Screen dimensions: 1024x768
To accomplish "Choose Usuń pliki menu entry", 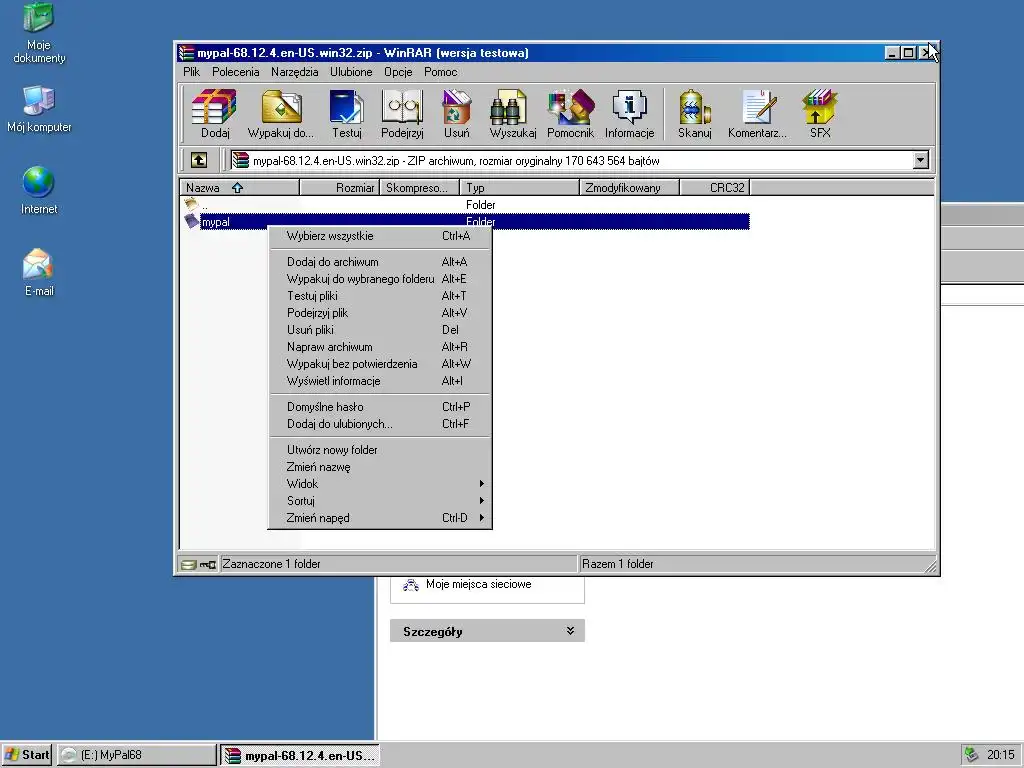I will click(x=379, y=330).
